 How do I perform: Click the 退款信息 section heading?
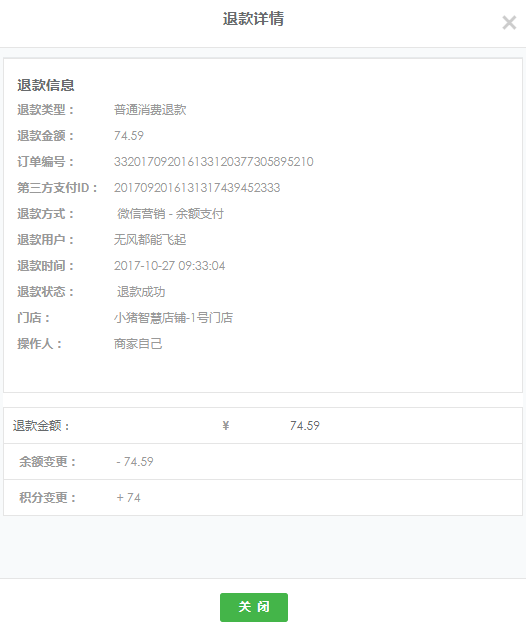point(46,85)
